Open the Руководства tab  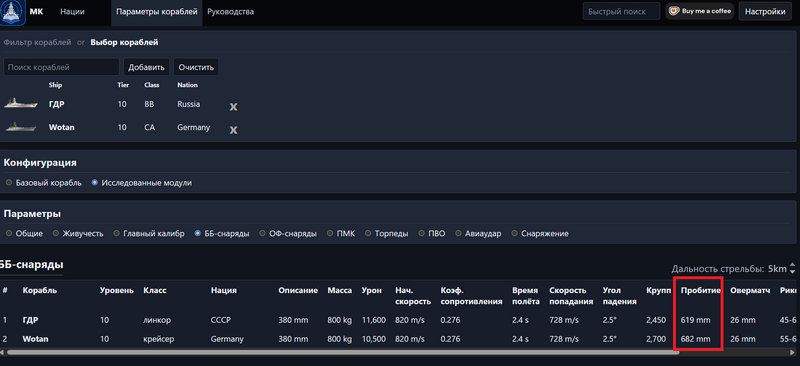(x=231, y=11)
